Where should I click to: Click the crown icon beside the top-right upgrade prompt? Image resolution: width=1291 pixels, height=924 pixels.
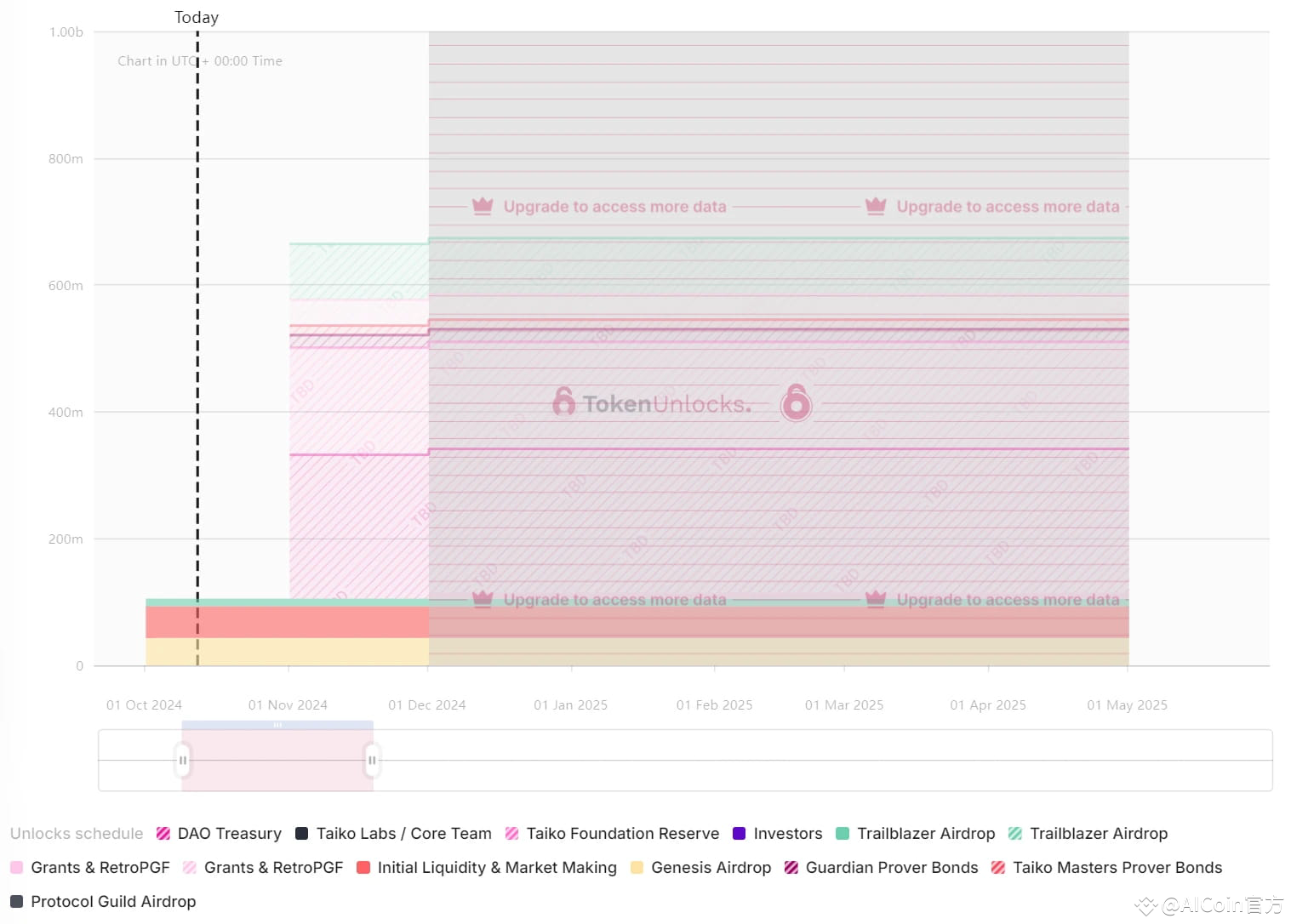click(876, 206)
